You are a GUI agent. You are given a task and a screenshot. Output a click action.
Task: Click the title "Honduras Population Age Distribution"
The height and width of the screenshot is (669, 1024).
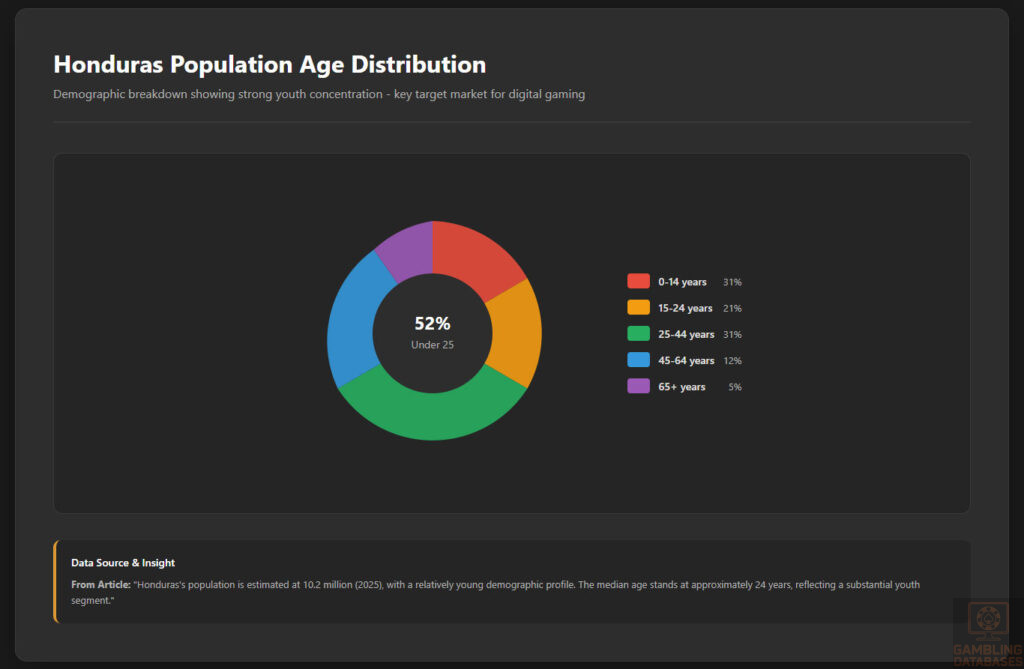(269, 64)
